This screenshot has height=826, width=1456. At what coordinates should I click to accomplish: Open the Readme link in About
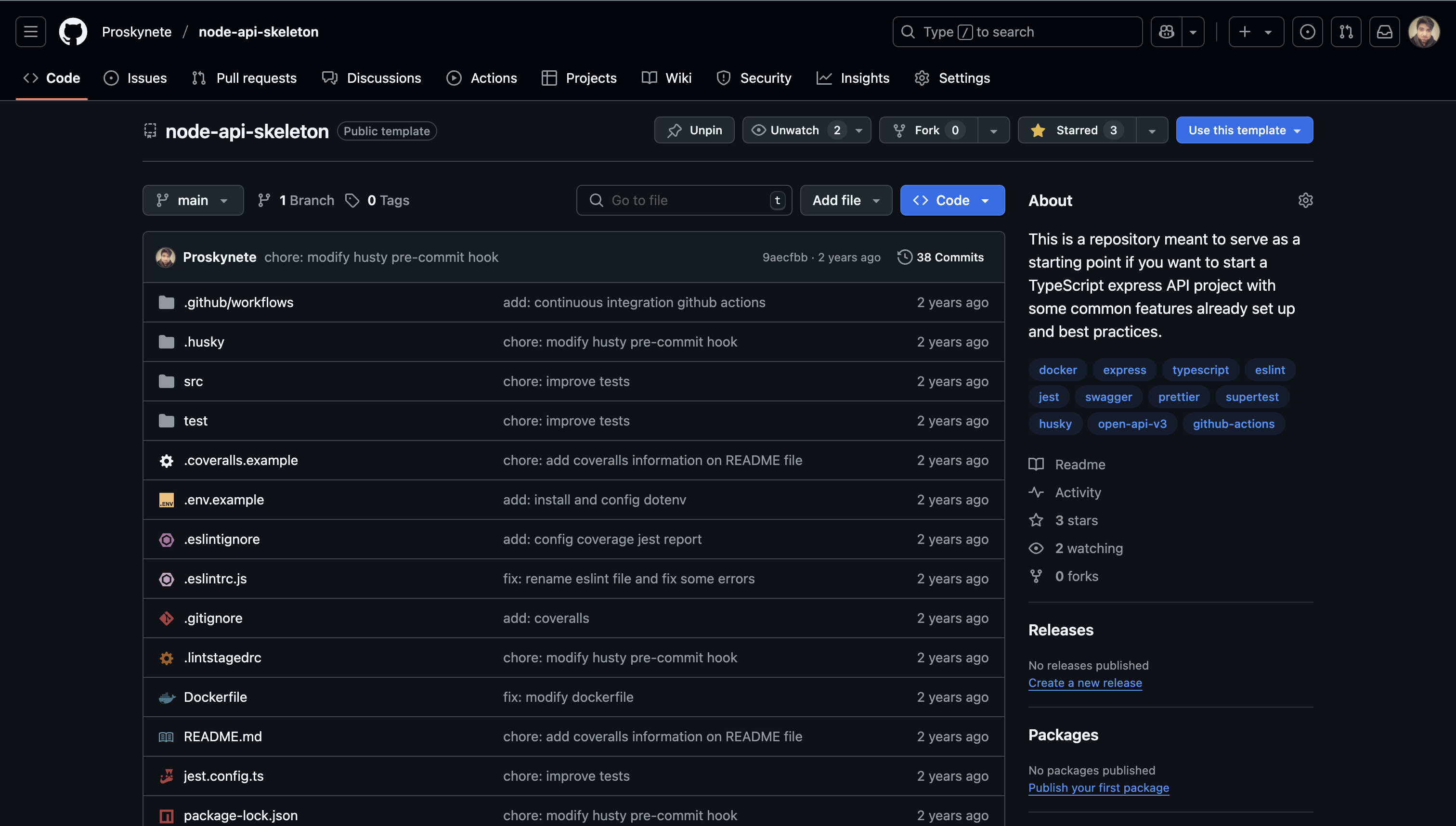pyautogui.click(x=1067, y=465)
